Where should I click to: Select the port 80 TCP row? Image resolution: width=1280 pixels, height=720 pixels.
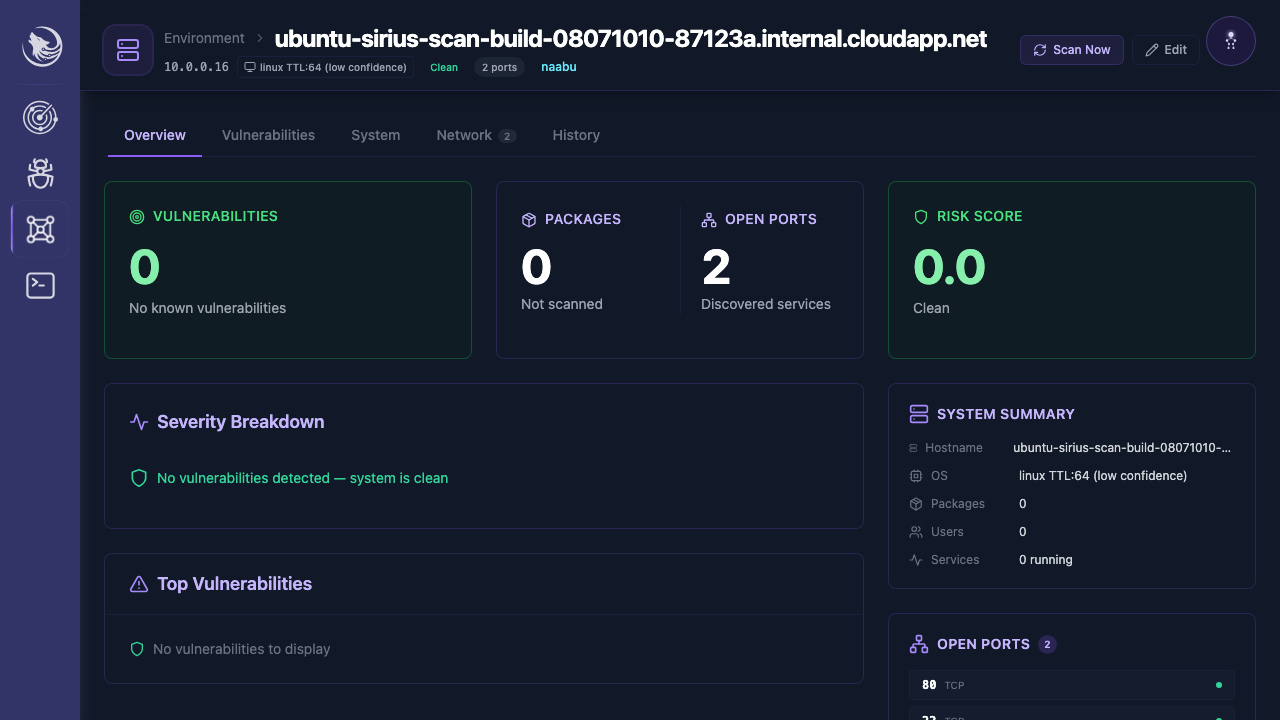(x=1072, y=685)
